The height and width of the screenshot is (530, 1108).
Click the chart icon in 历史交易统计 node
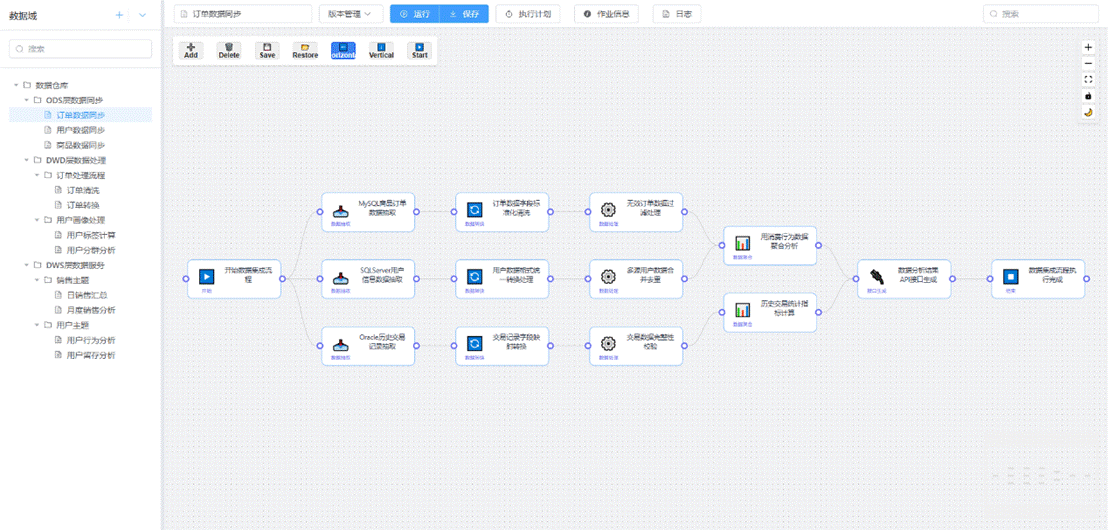[x=743, y=310]
